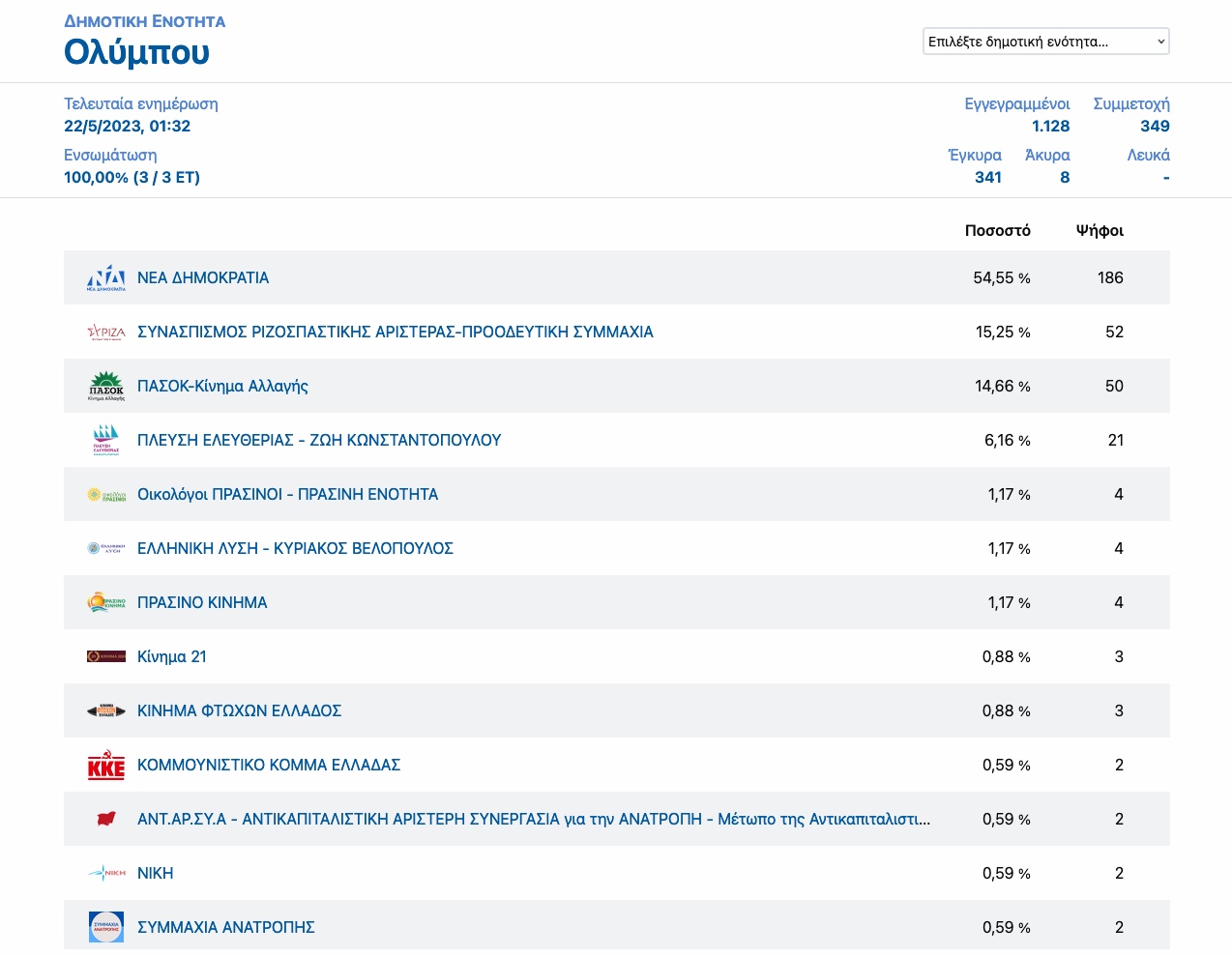Click the Λευκά label
The height and width of the screenshot is (956, 1232).
pos(1148,155)
